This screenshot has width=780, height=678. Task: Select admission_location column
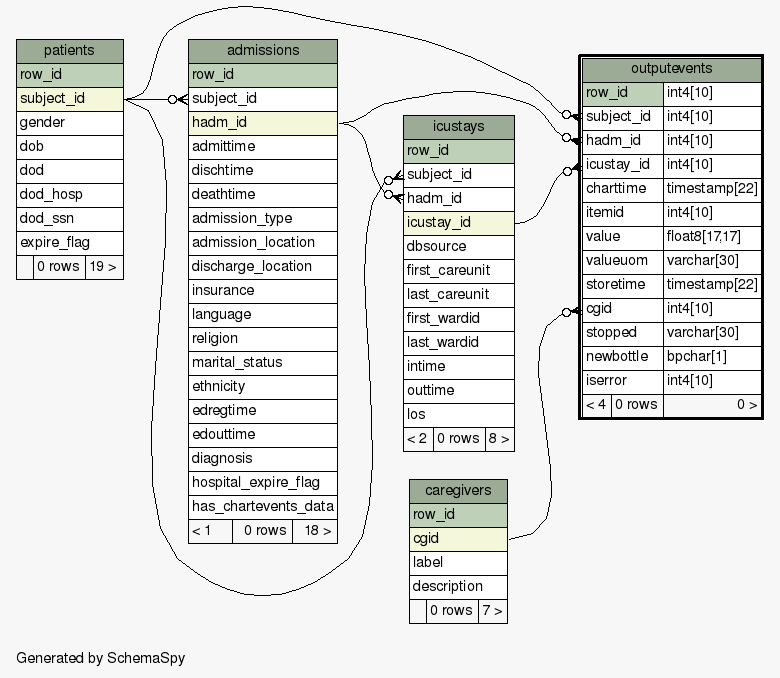(263, 243)
